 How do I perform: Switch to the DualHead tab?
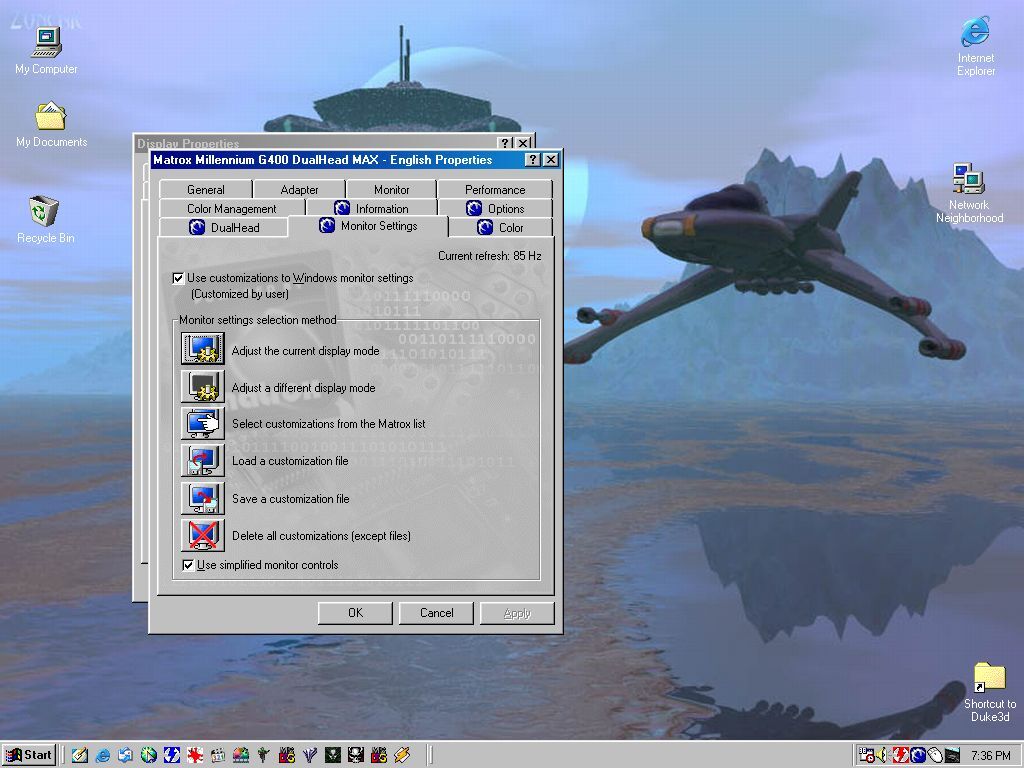point(224,227)
